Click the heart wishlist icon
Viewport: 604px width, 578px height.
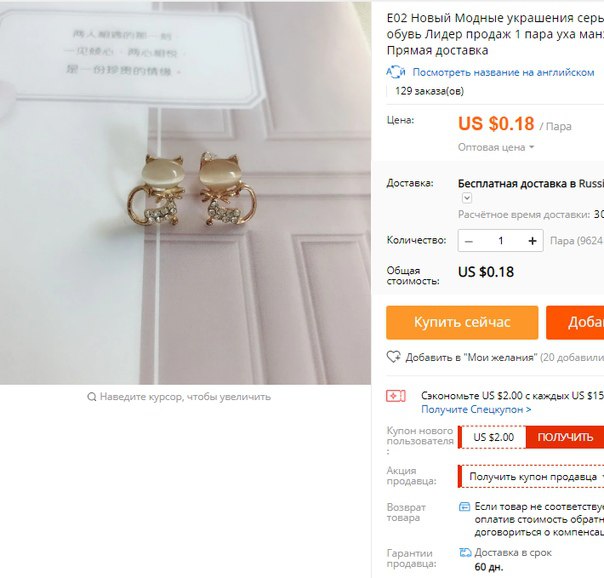394,357
